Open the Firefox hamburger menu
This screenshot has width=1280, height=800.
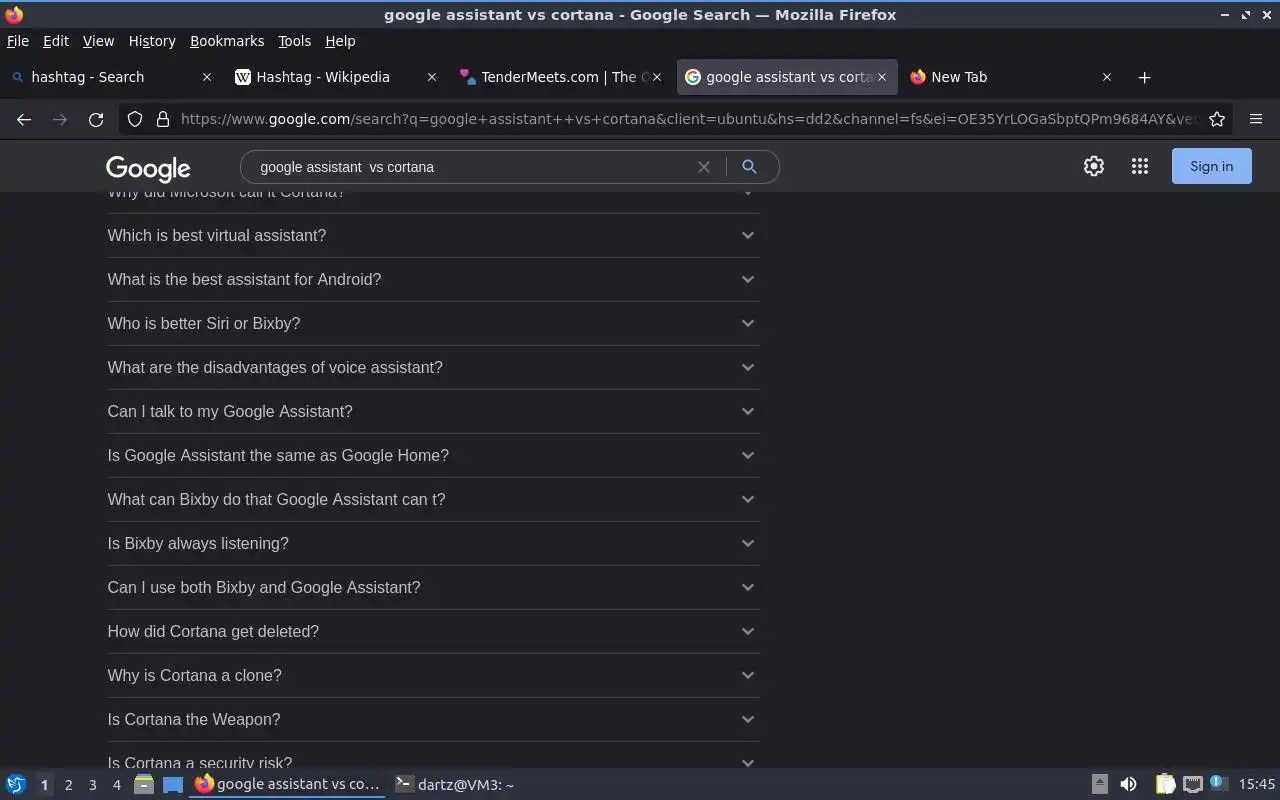(x=1256, y=119)
